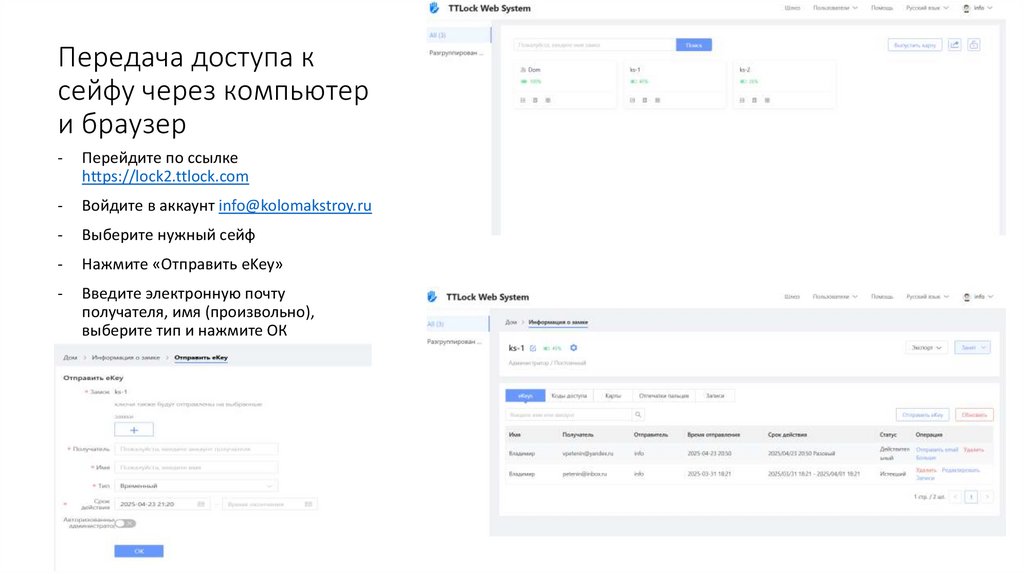Screen dimensions: 1024x574
Task: Click battery 26% indicator on ks-2 card
Action: (x=749, y=82)
